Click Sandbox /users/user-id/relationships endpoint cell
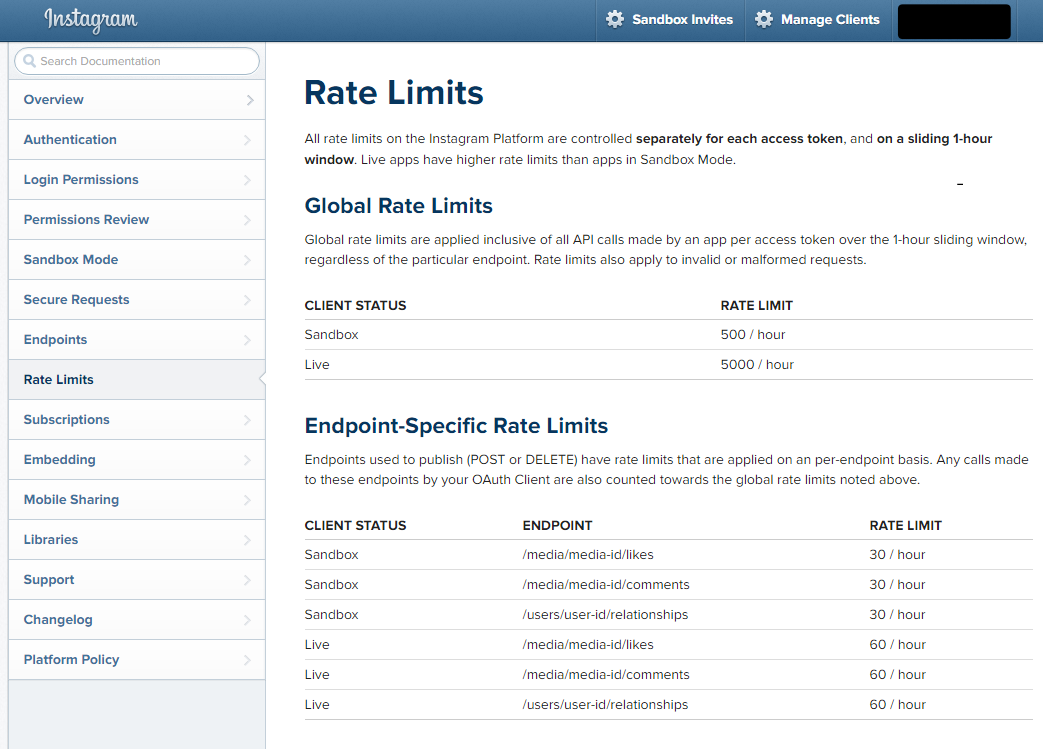The width and height of the screenshot is (1043, 749). (605, 615)
